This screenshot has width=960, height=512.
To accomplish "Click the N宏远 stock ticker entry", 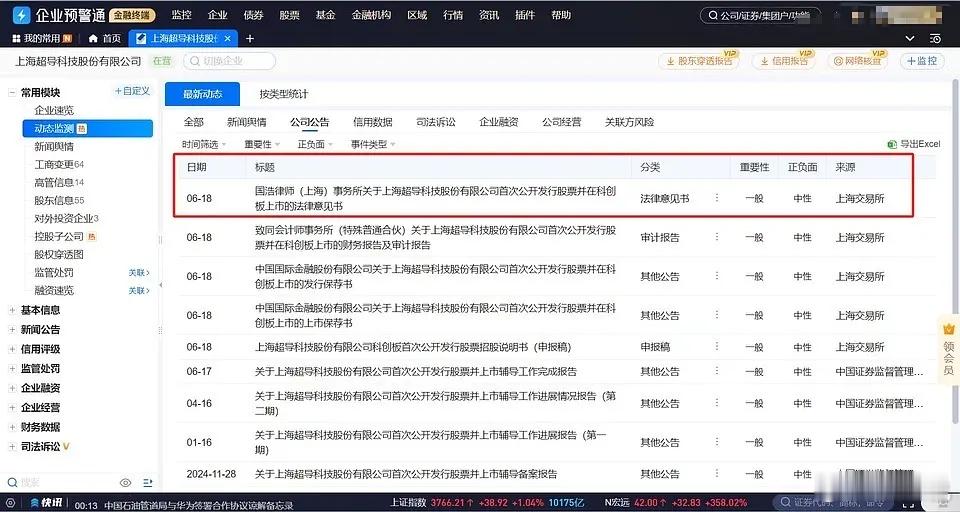I will coord(676,503).
